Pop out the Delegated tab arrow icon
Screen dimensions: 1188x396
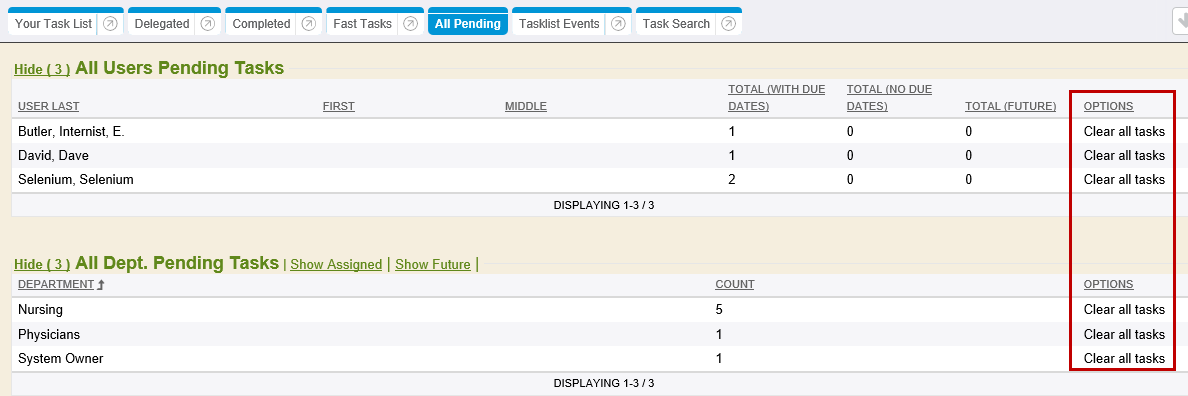(x=208, y=23)
